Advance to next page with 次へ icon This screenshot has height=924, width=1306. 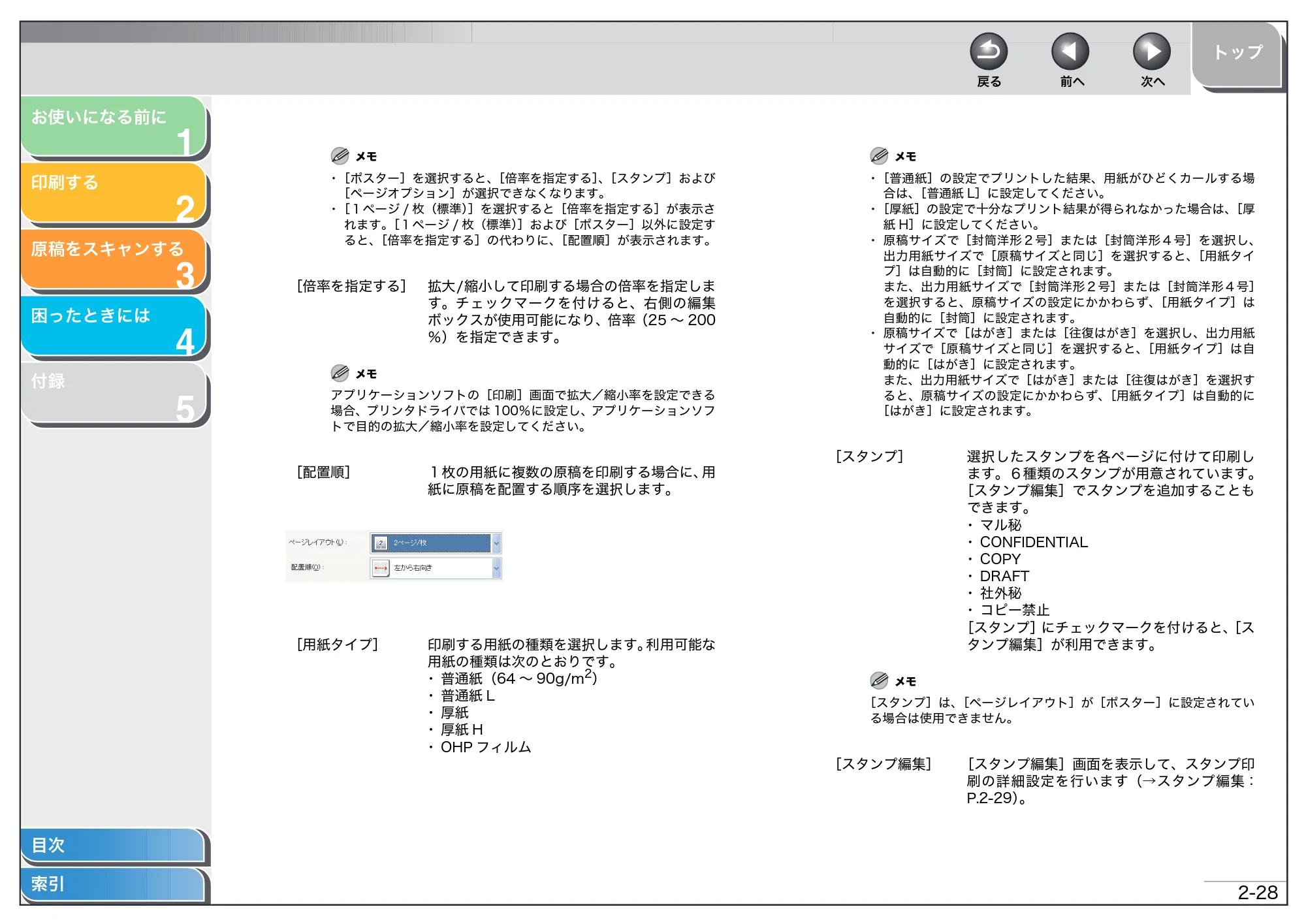pos(1152,52)
